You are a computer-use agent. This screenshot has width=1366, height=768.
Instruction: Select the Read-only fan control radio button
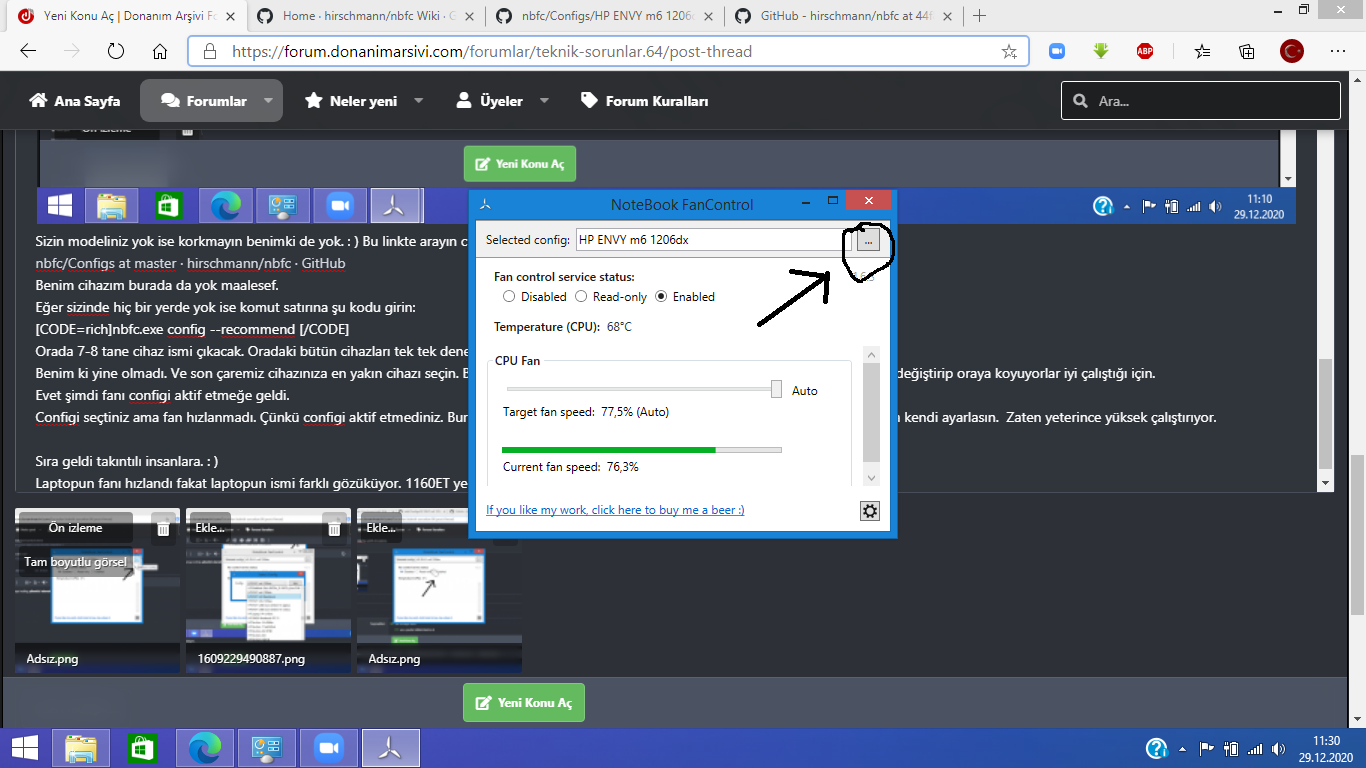click(581, 297)
